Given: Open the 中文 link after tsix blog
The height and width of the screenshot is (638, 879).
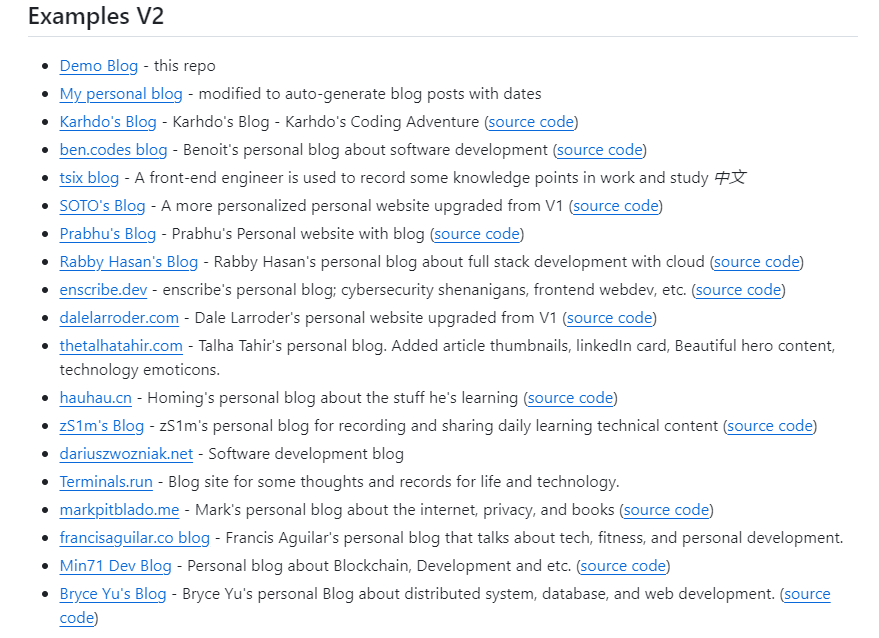Looking at the screenshot, I should (730, 178).
